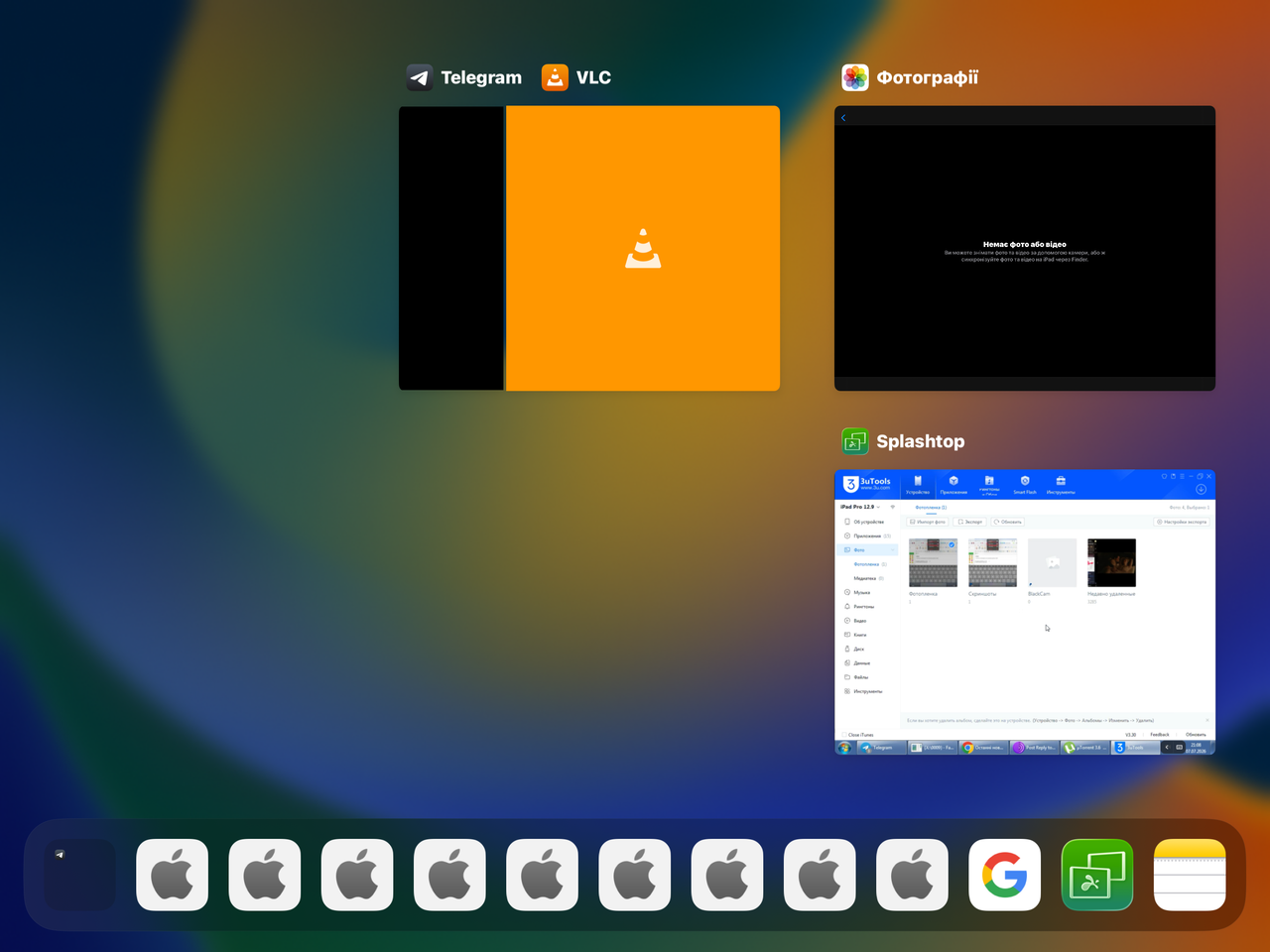Screen dimensions: 1270x952
Task: Tap the Splashtop app title label
Action: [x=920, y=441]
